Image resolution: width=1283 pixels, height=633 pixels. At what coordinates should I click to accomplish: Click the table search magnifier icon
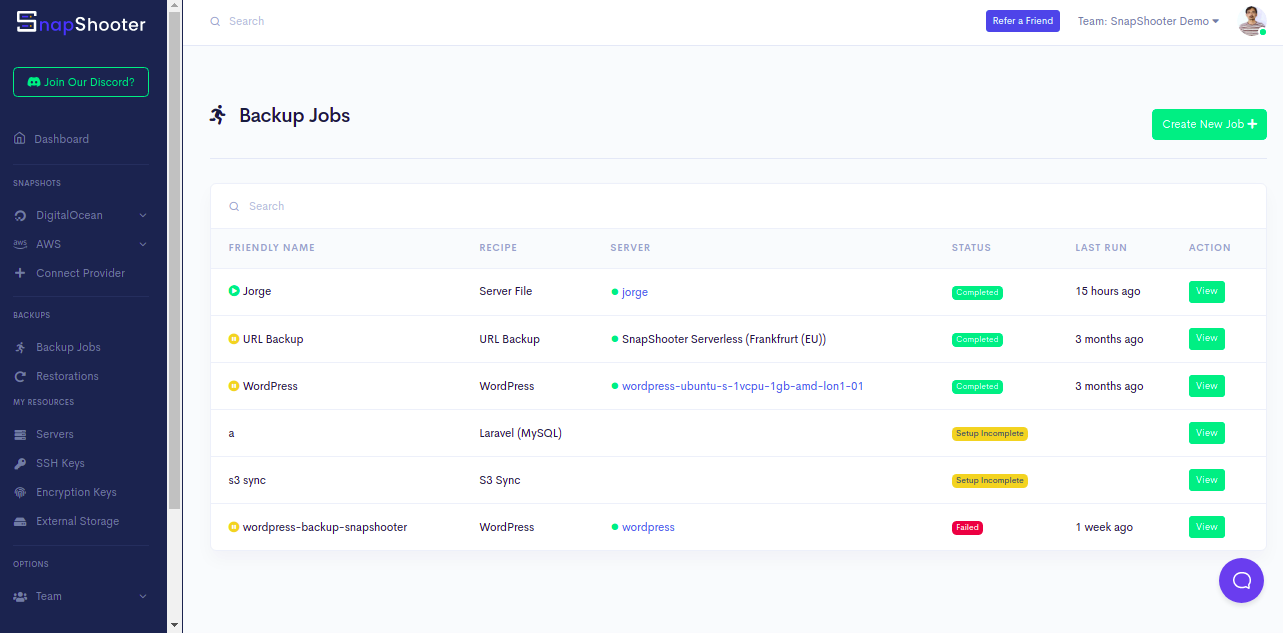(x=234, y=206)
